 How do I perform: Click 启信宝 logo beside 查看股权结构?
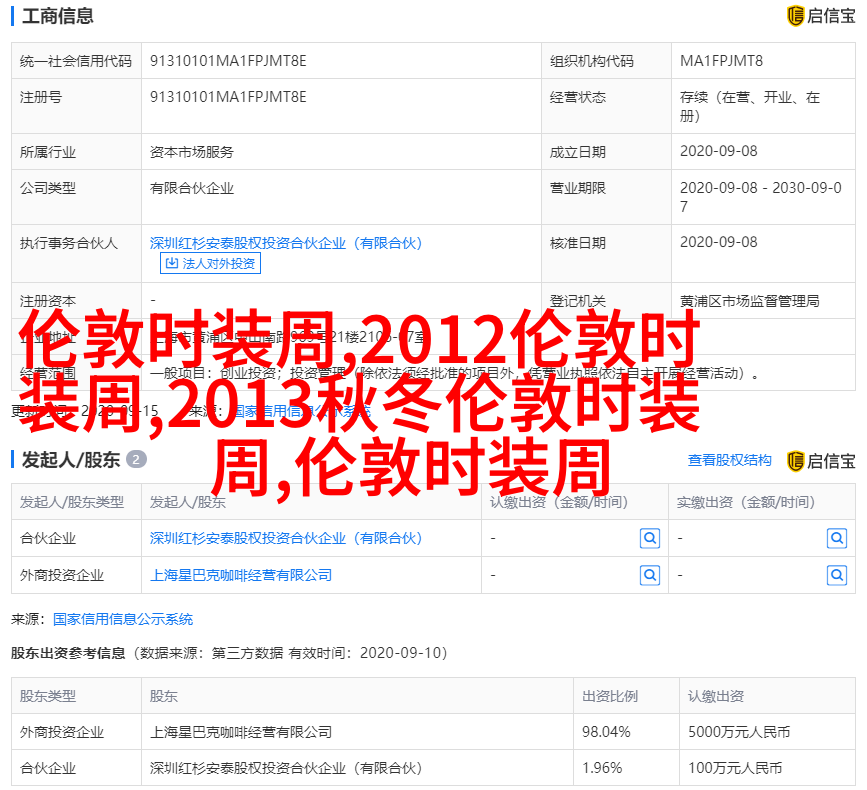(x=821, y=461)
